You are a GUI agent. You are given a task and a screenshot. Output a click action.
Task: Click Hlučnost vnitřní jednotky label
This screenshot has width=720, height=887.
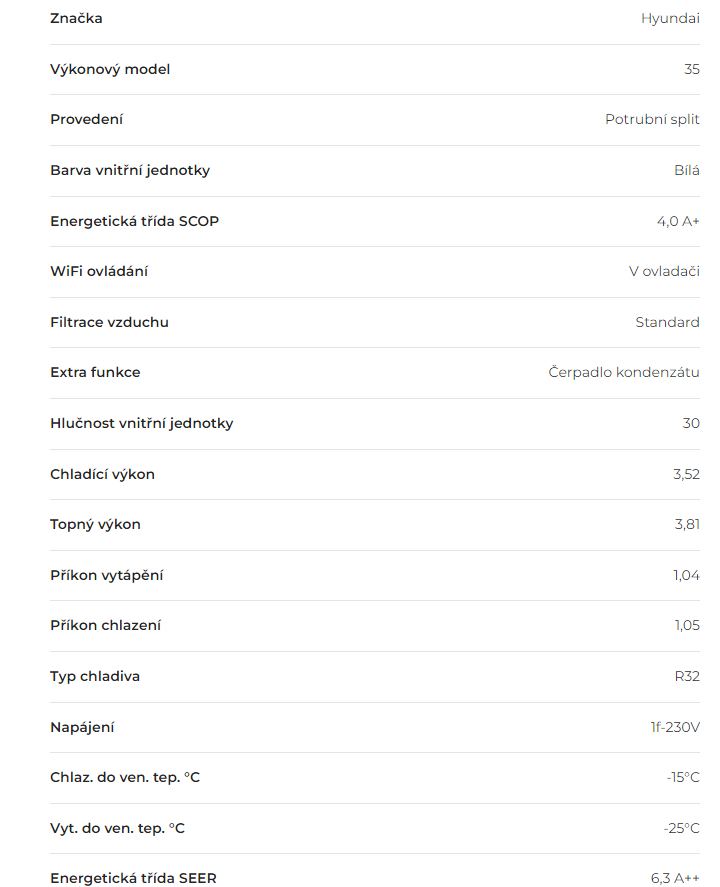(142, 424)
